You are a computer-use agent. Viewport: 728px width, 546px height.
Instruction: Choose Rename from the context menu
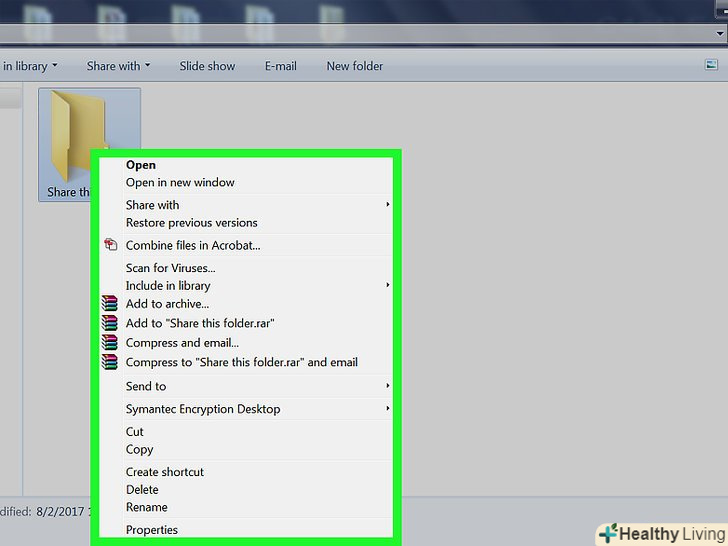246,507
